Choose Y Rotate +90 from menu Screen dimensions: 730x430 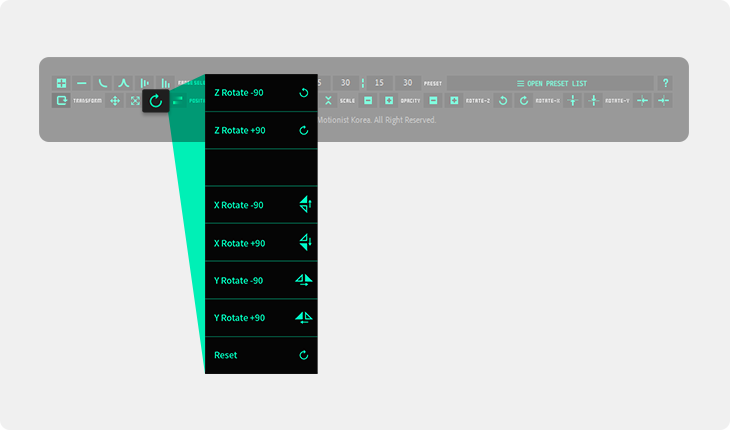click(x=261, y=318)
